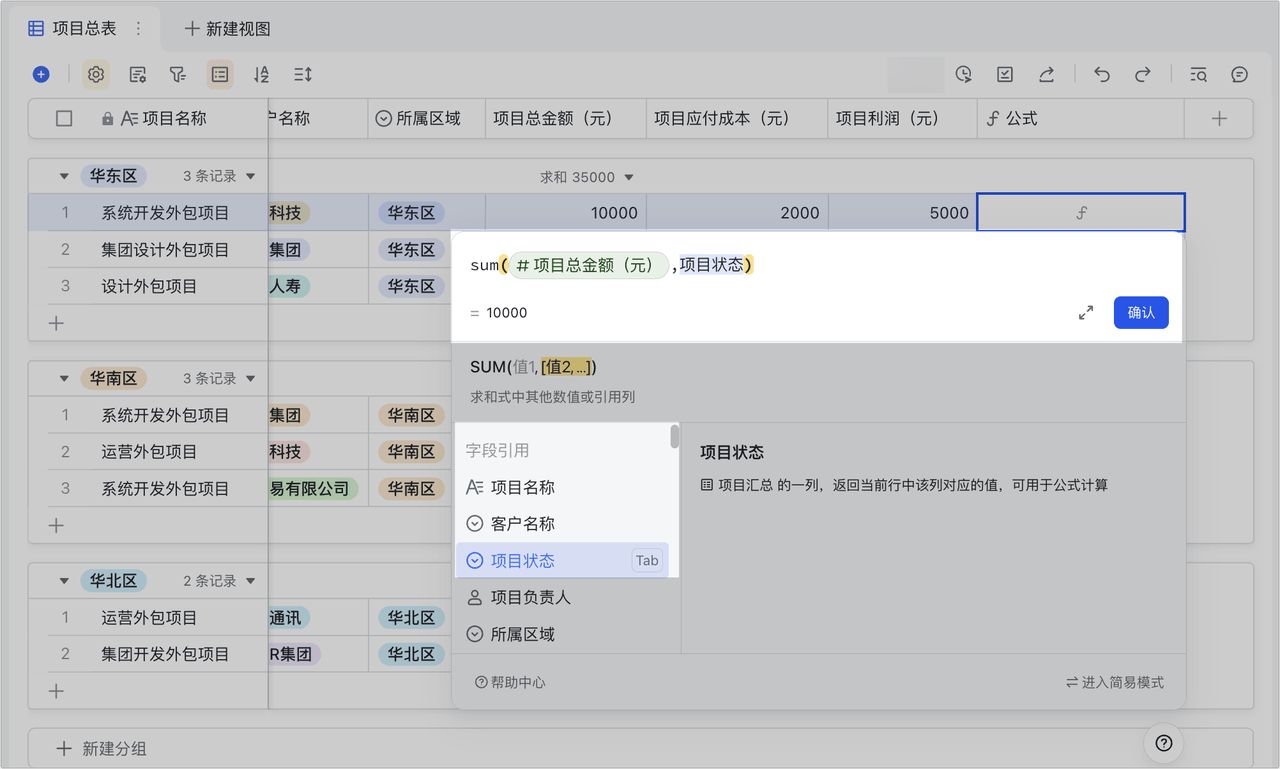The width and height of the screenshot is (1280, 769).
Task: Click the Tab hint key on 项目状态
Action: pos(647,561)
